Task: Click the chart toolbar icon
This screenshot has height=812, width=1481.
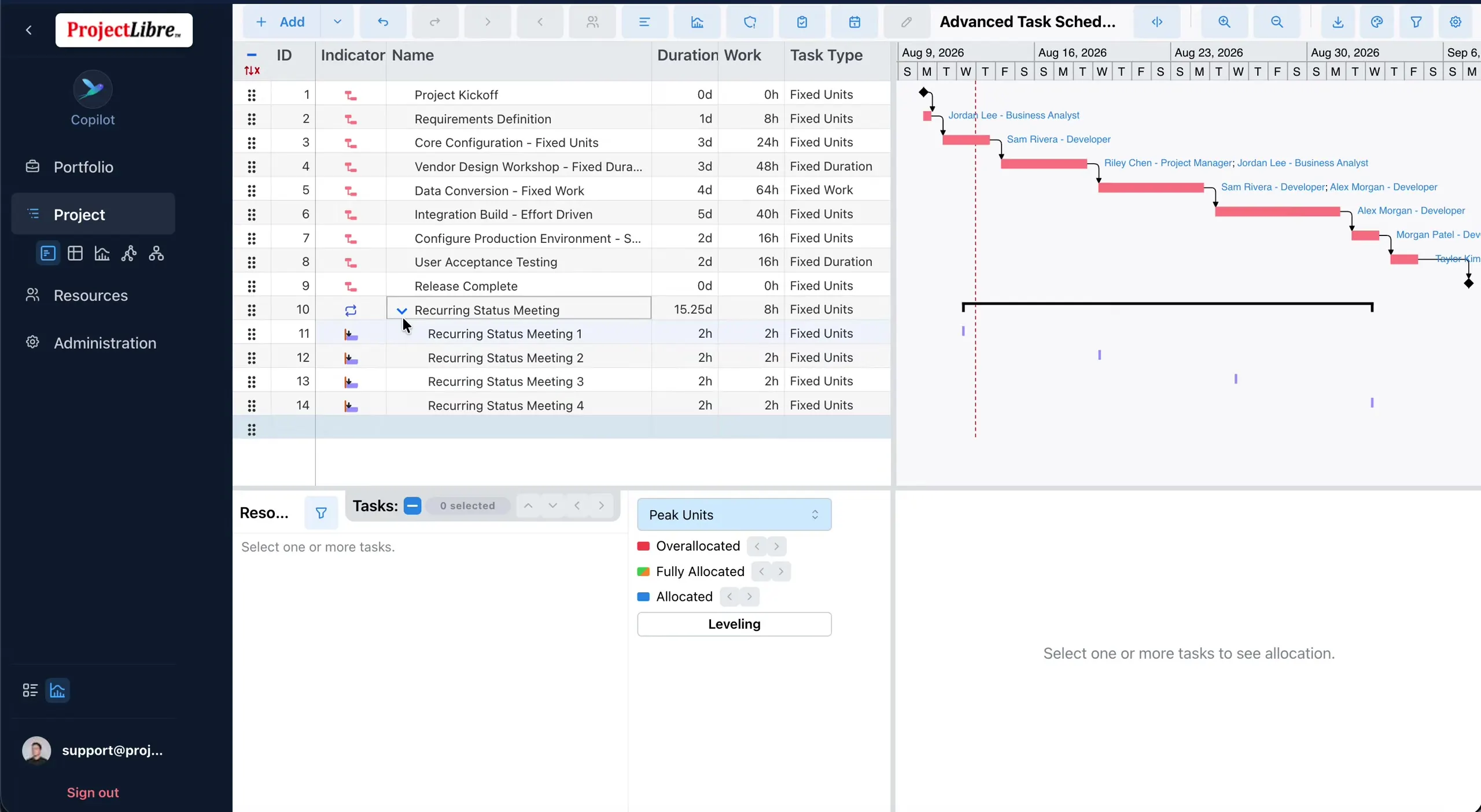Action: pos(697,22)
